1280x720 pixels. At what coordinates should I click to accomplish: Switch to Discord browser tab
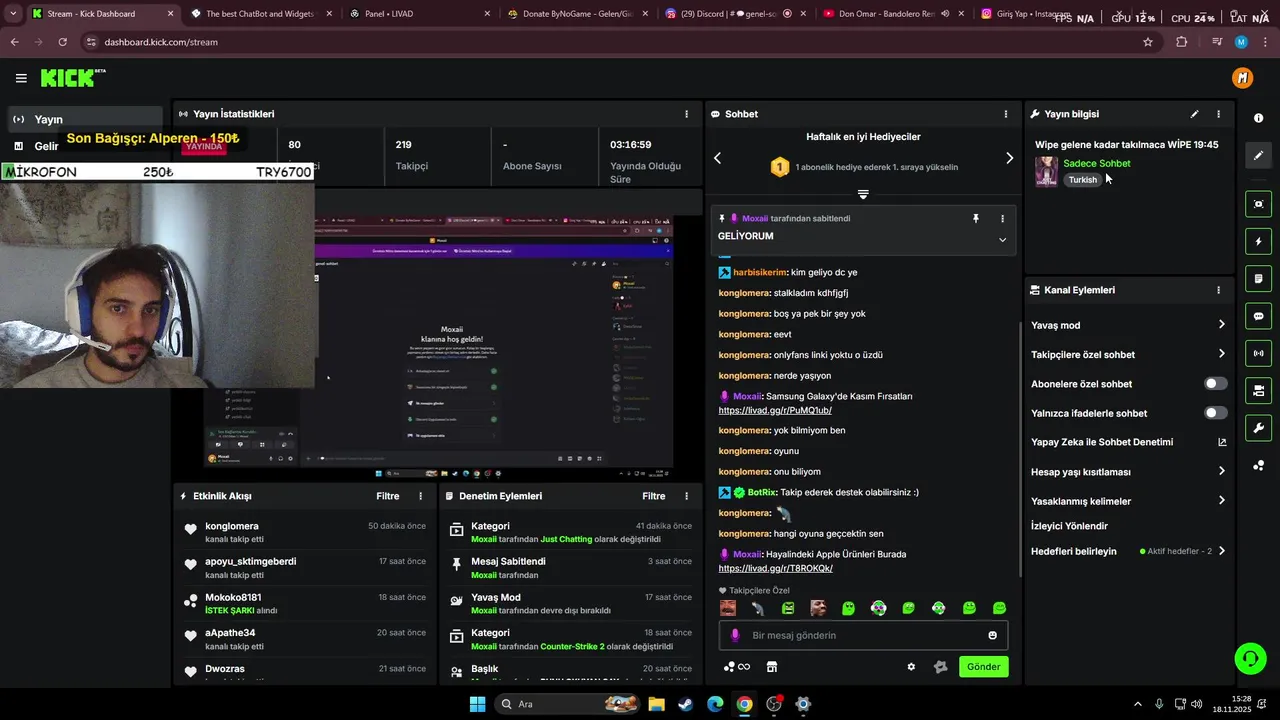(735, 14)
